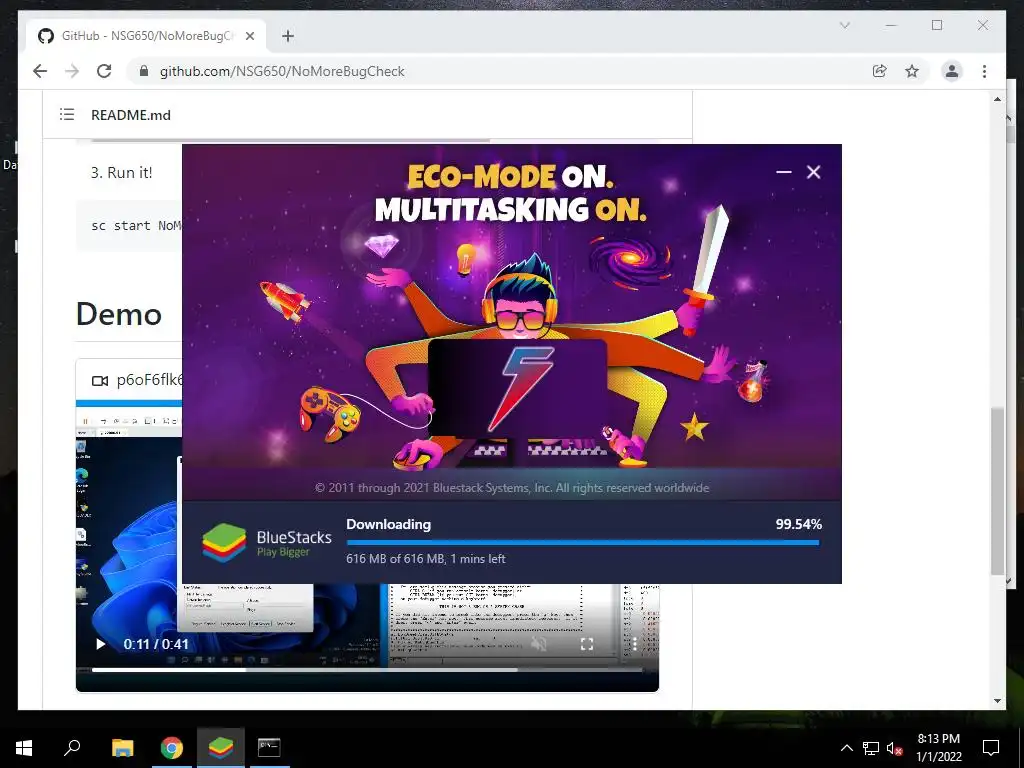Switch to BlueStacks on the taskbar

point(221,747)
